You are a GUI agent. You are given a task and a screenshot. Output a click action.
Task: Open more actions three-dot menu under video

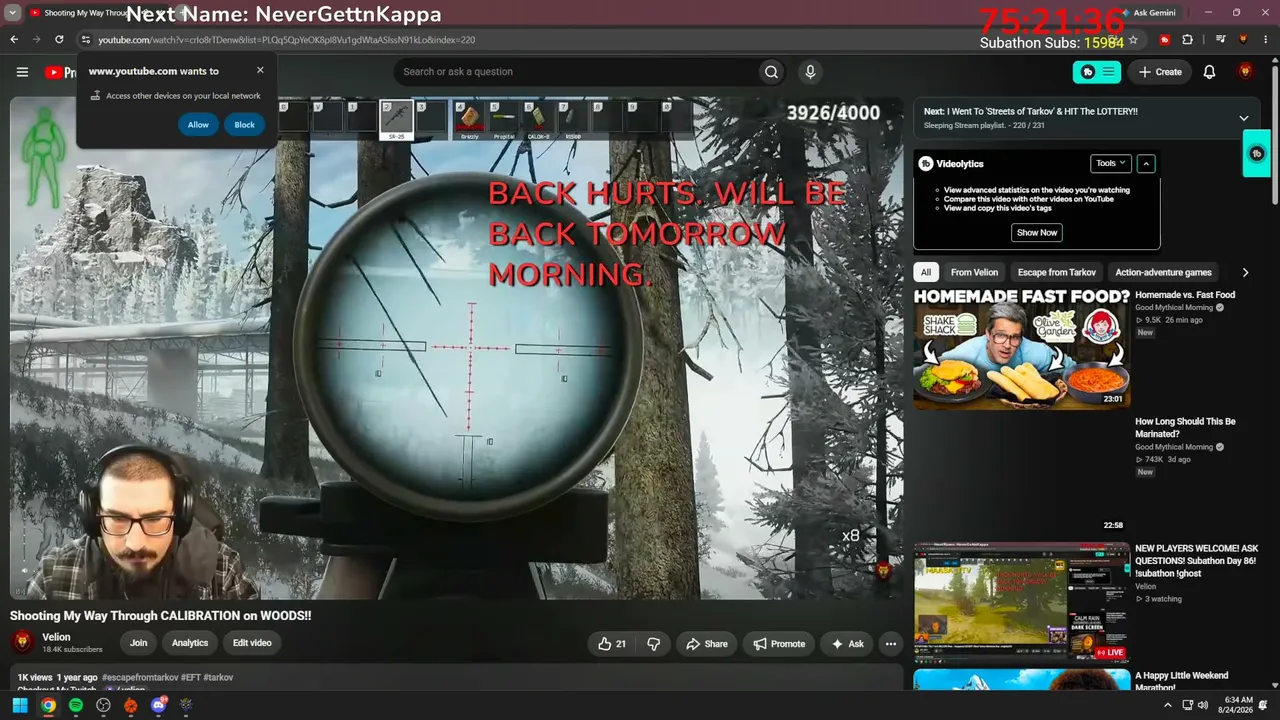click(x=890, y=644)
